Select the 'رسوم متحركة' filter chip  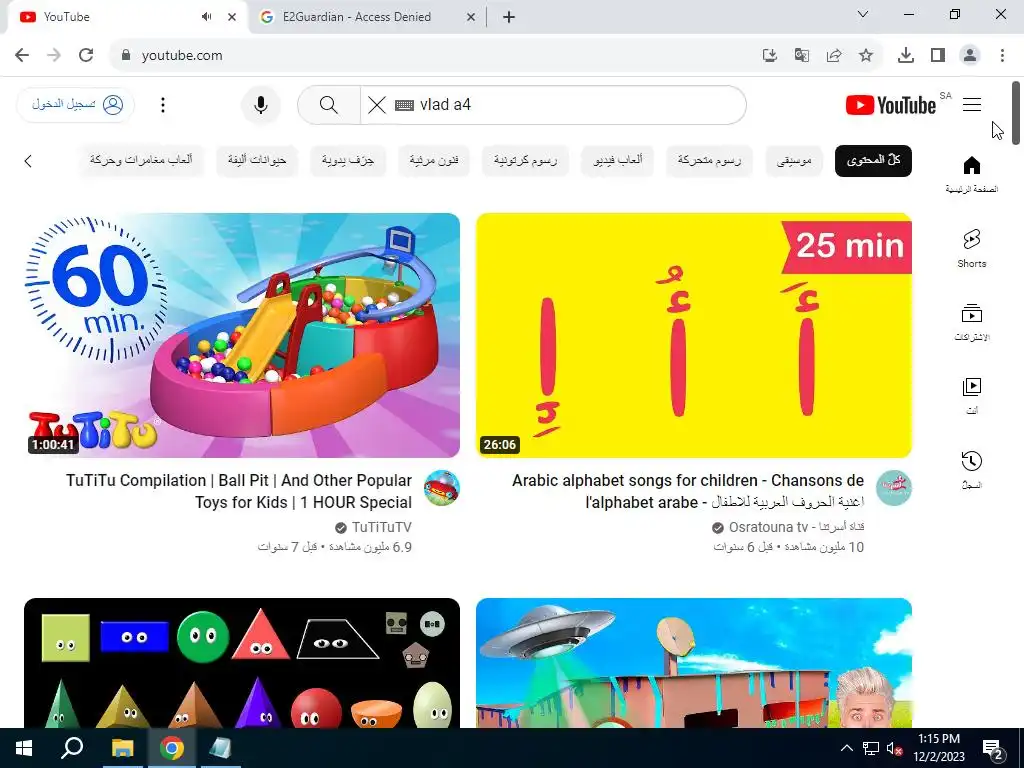[709, 161]
